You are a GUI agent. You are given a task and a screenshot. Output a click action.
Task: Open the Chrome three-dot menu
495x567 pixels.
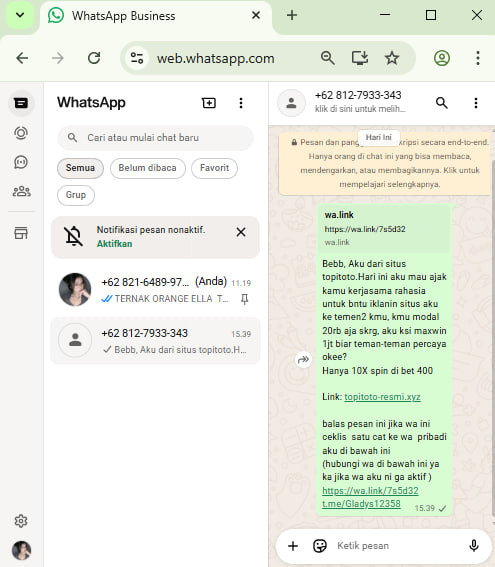(478, 58)
